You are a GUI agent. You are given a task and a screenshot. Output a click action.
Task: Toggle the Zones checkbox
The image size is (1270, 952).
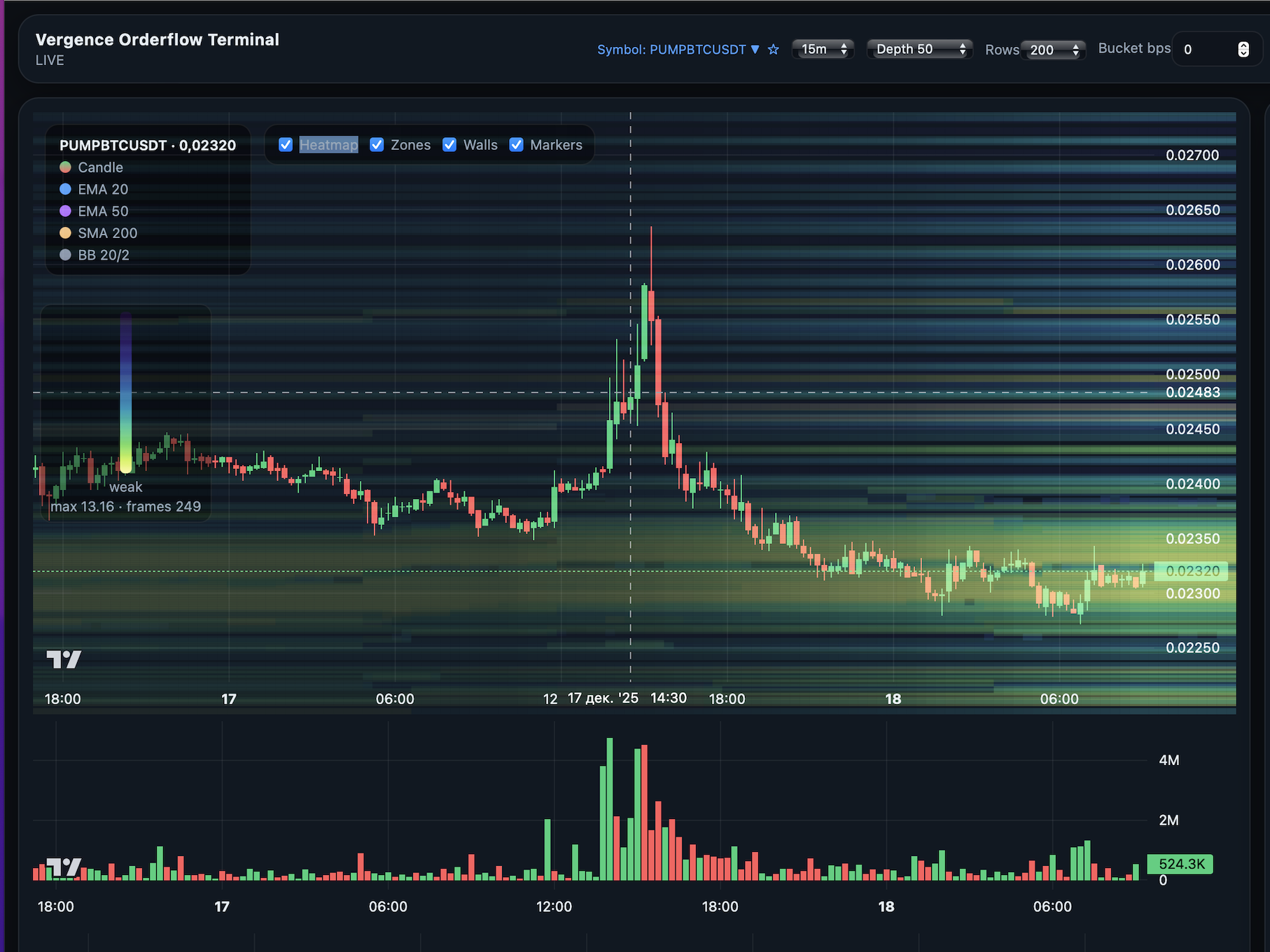pos(377,145)
